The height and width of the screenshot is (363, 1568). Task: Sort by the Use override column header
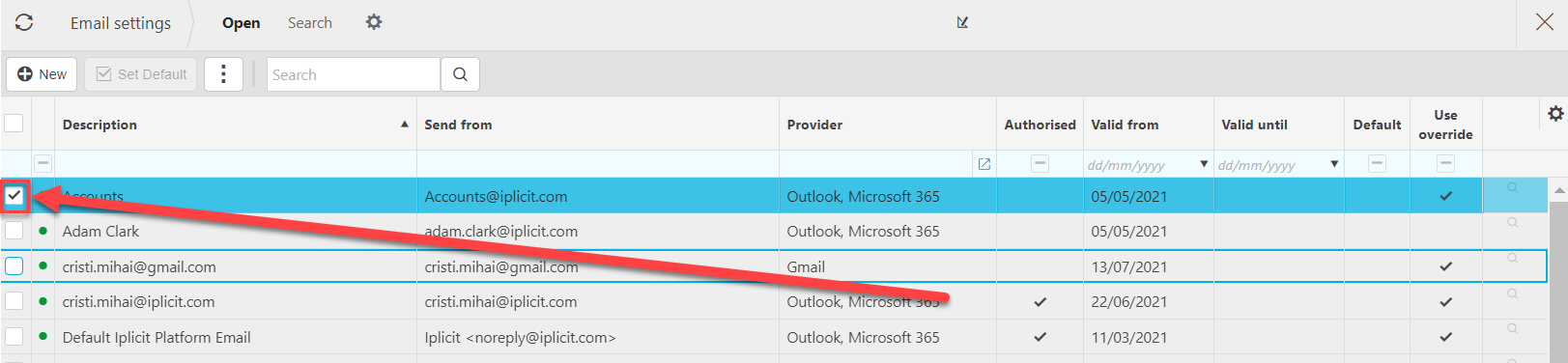[x=1445, y=125]
